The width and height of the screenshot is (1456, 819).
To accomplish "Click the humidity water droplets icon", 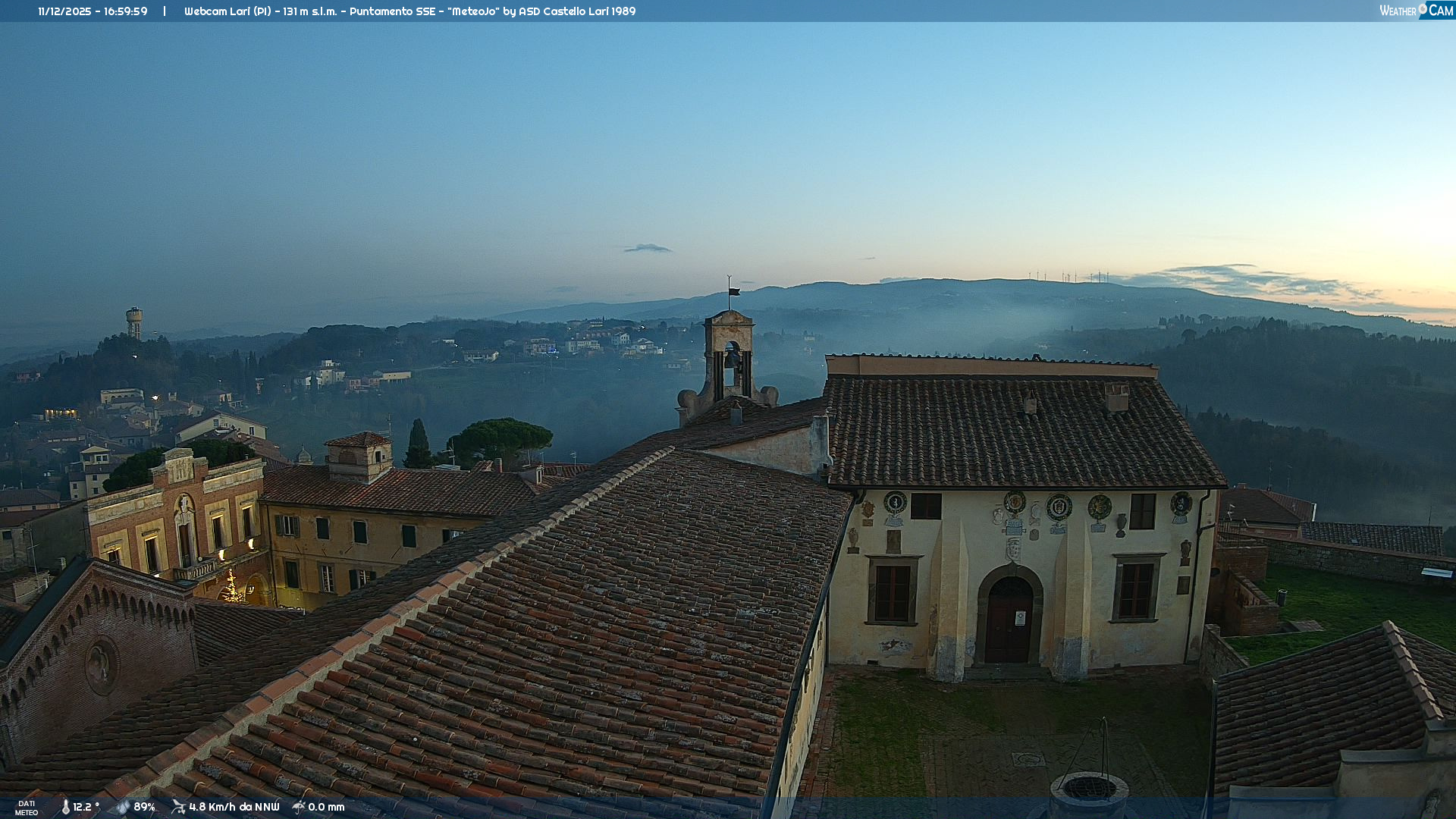I will point(123,807).
